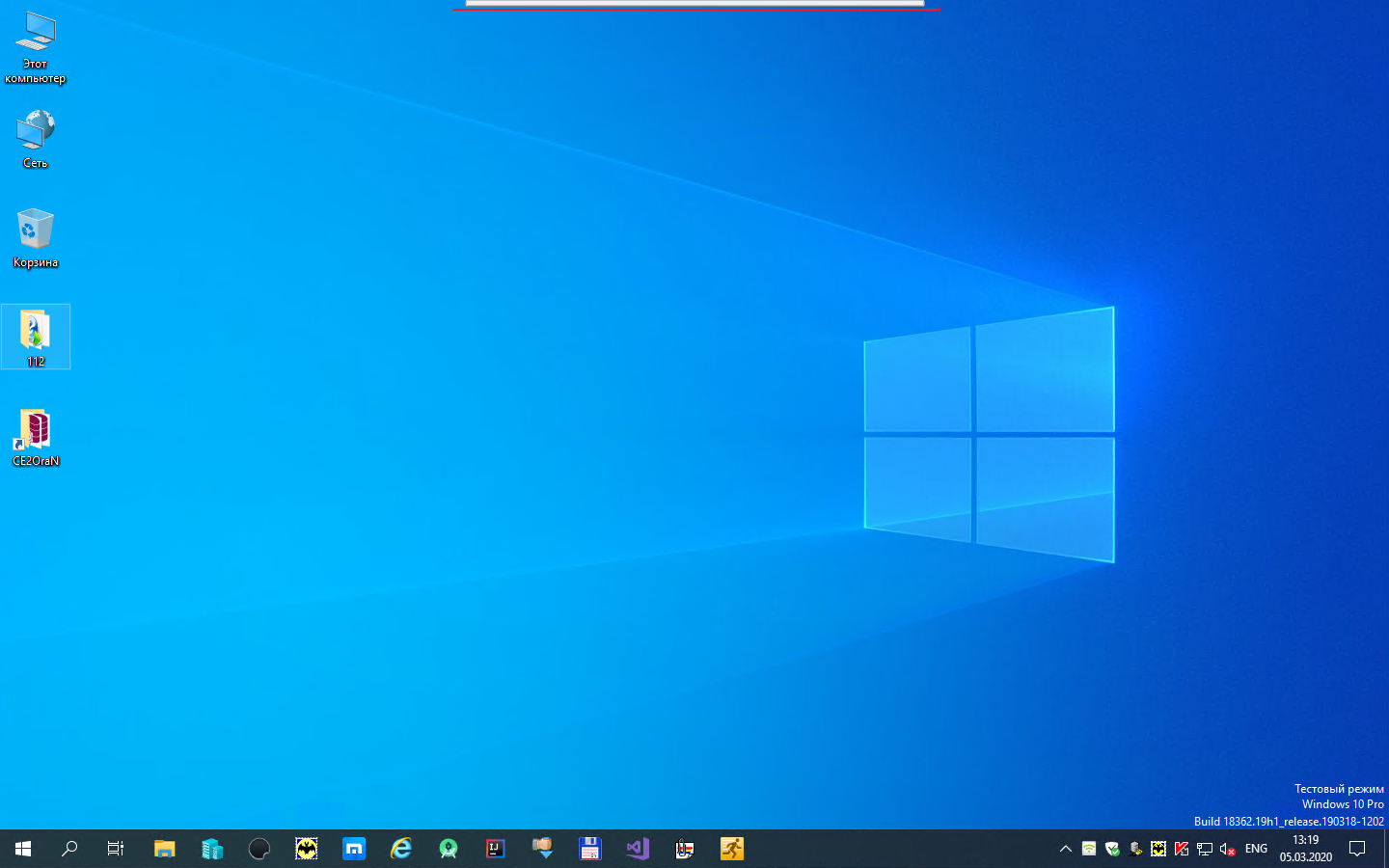Click the muted volume tray icon
Image resolution: width=1389 pixels, height=868 pixels.
(x=1228, y=849)
